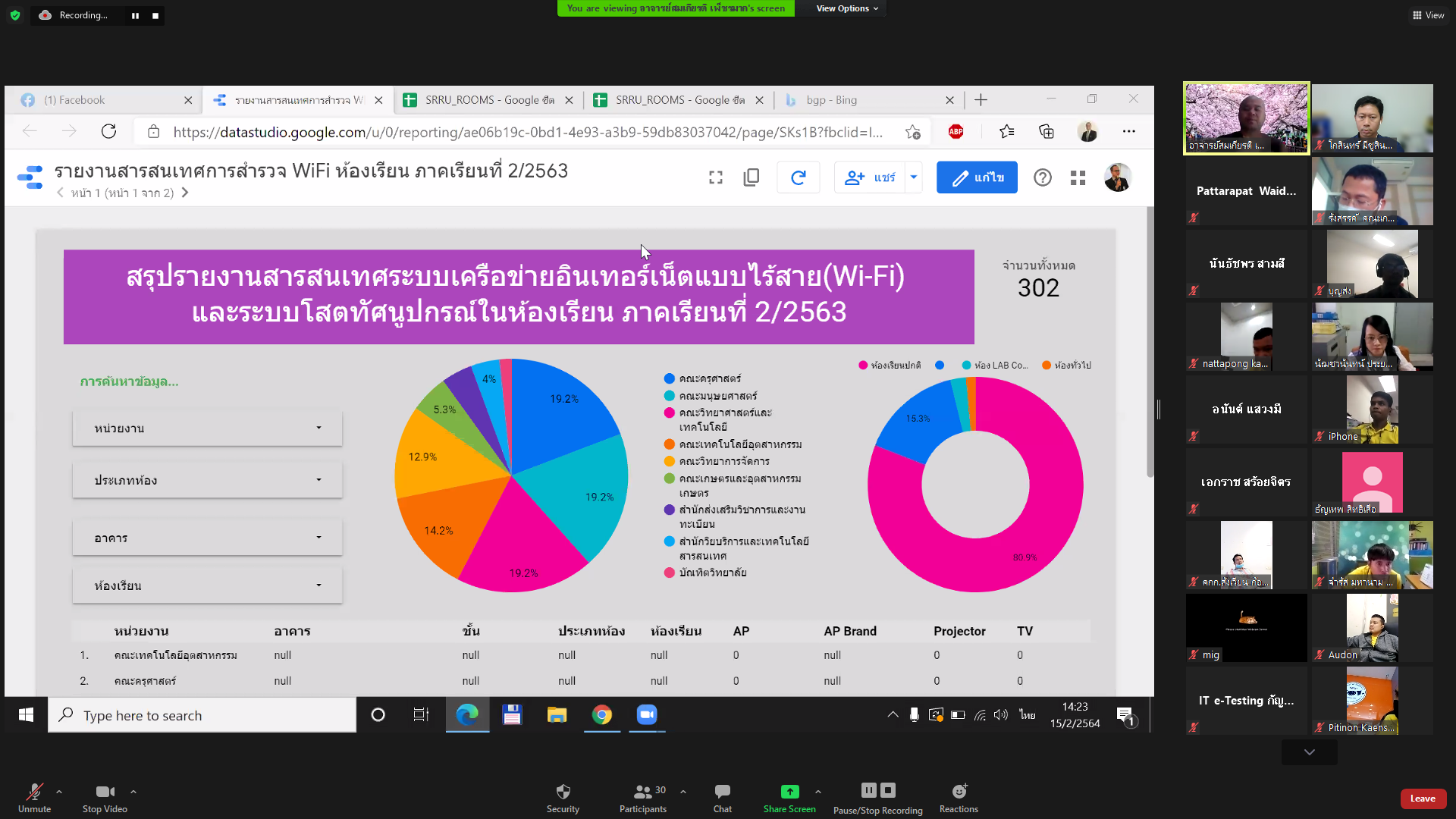Refresh report data with circular arrow icon
Image resolution: width=1456 pixels, height=819 pixels.
pos(798,177)
